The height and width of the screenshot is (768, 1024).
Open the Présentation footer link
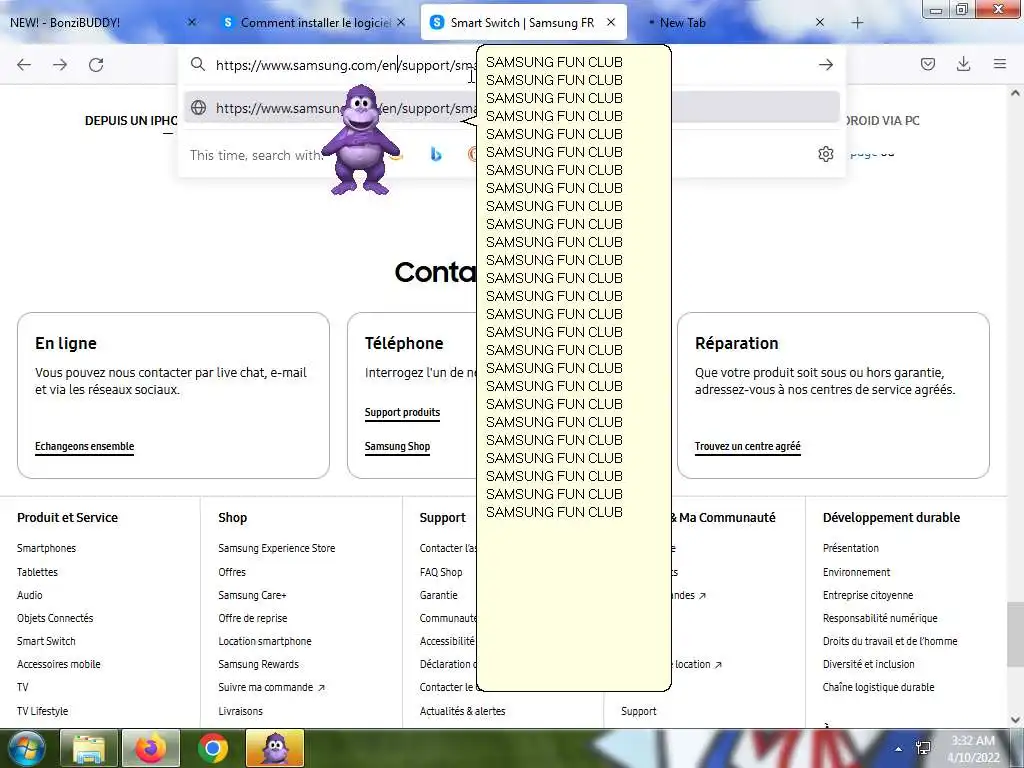pyautogui.click(x=850, y=549)
